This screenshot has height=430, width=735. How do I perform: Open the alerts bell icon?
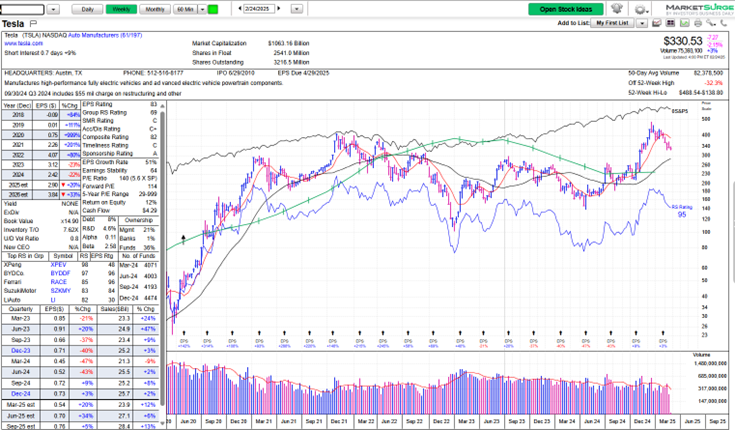coord(616,8)
